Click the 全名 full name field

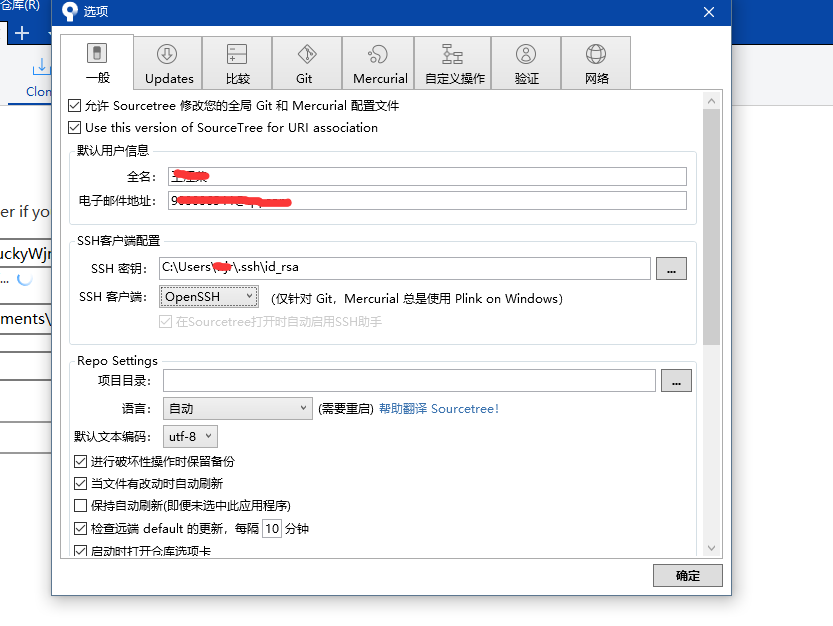click(427, 176)
